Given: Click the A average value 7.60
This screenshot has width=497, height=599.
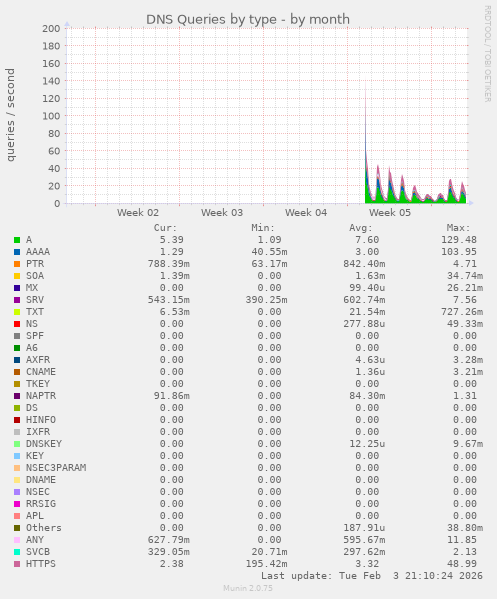Looking at the screenshot, I should pyautogui.click(x=367, y=240).
